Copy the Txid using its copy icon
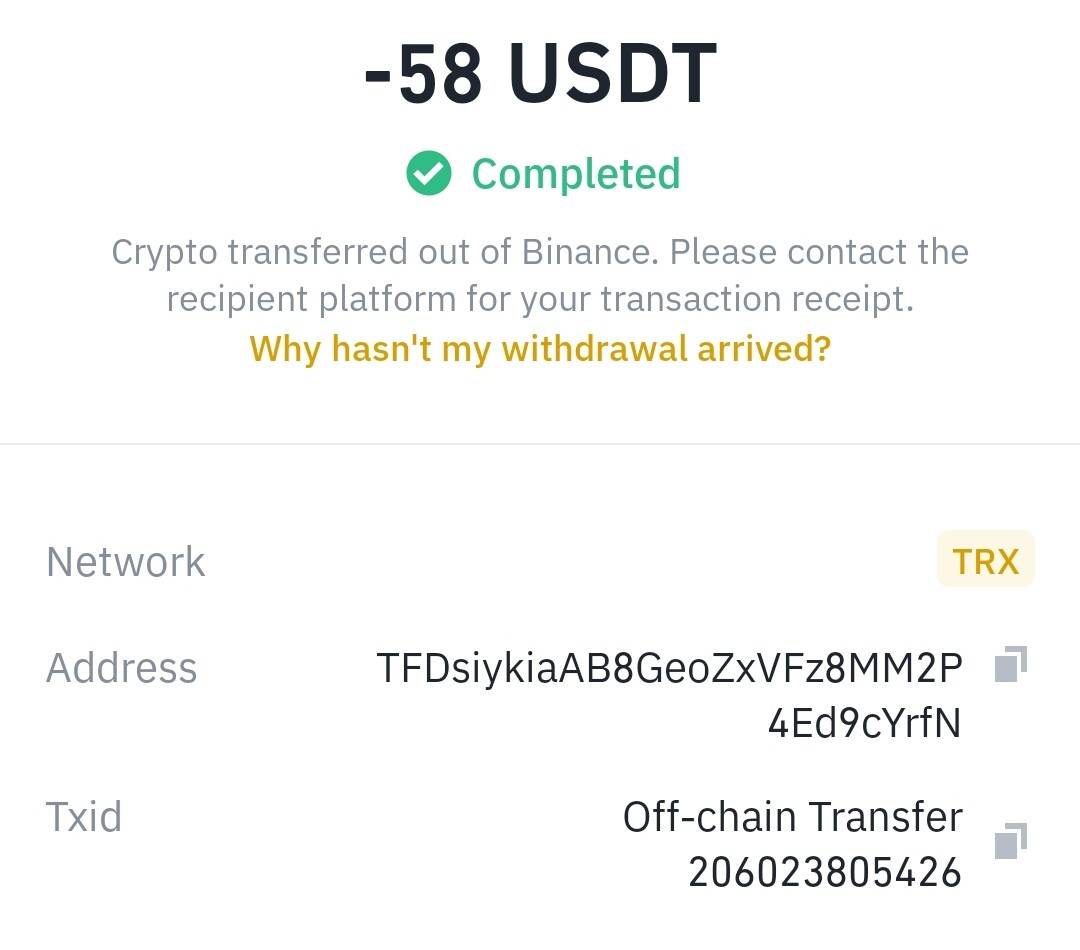This screenshot has height=950, width=1080. [1010, 841]
